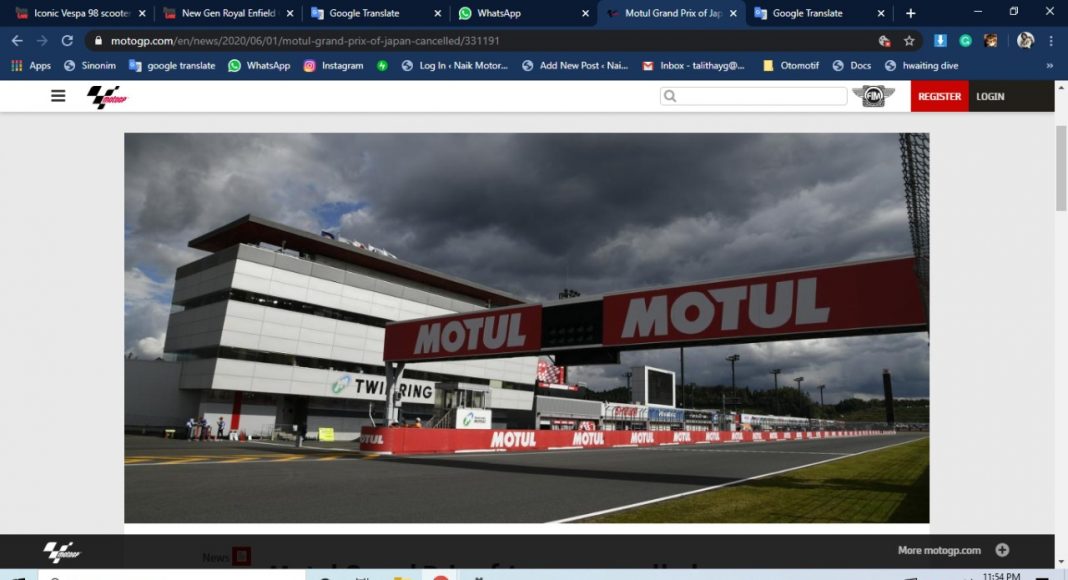Open the hamburger menu on MotoGP site

(58, 96)
